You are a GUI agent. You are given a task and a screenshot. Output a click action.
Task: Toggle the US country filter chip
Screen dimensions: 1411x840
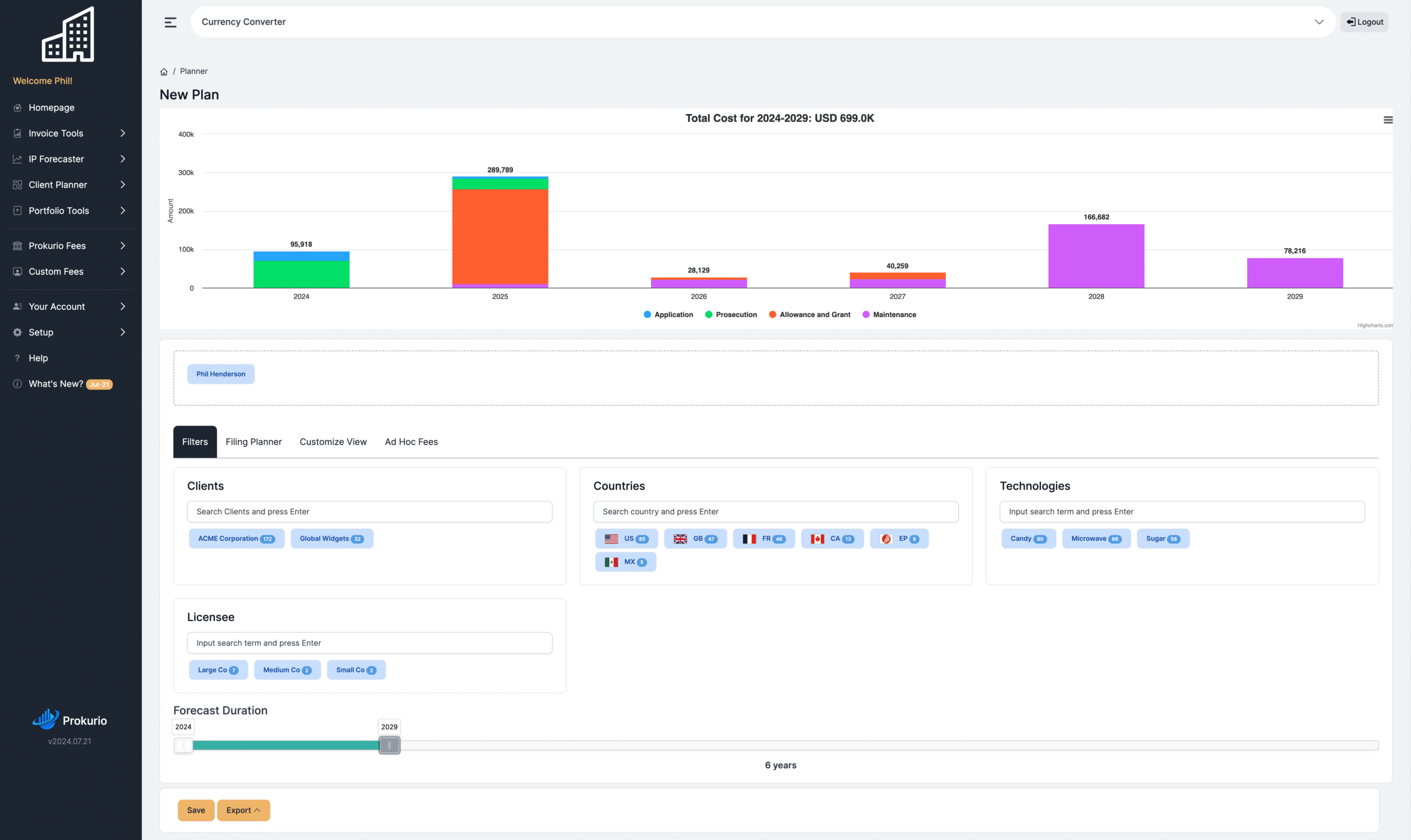tap(626, 539)
